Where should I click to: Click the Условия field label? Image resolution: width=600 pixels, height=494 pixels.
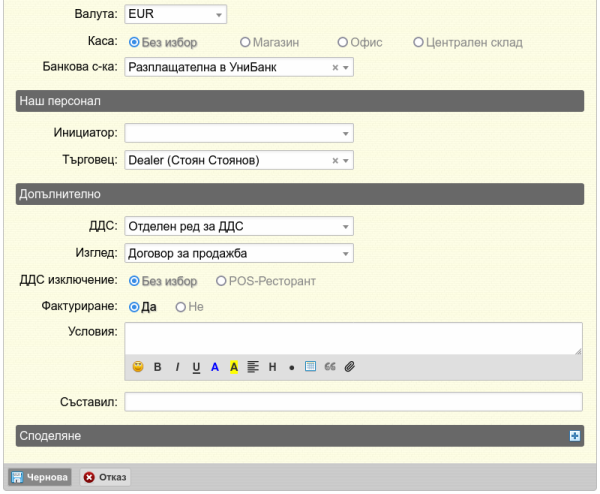click(x=93, y=331)
